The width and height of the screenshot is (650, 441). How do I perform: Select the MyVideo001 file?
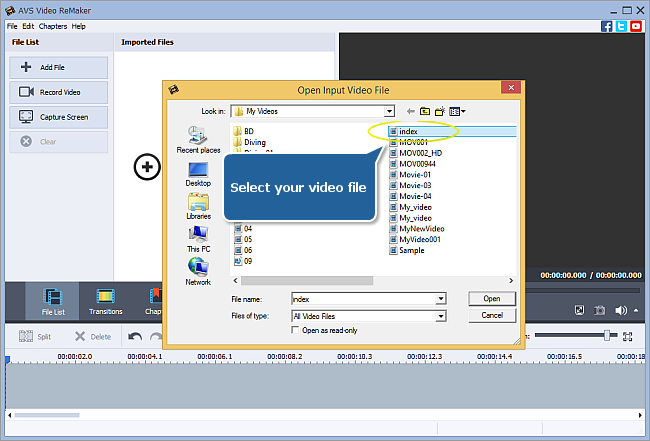click(x=415, y=239)
